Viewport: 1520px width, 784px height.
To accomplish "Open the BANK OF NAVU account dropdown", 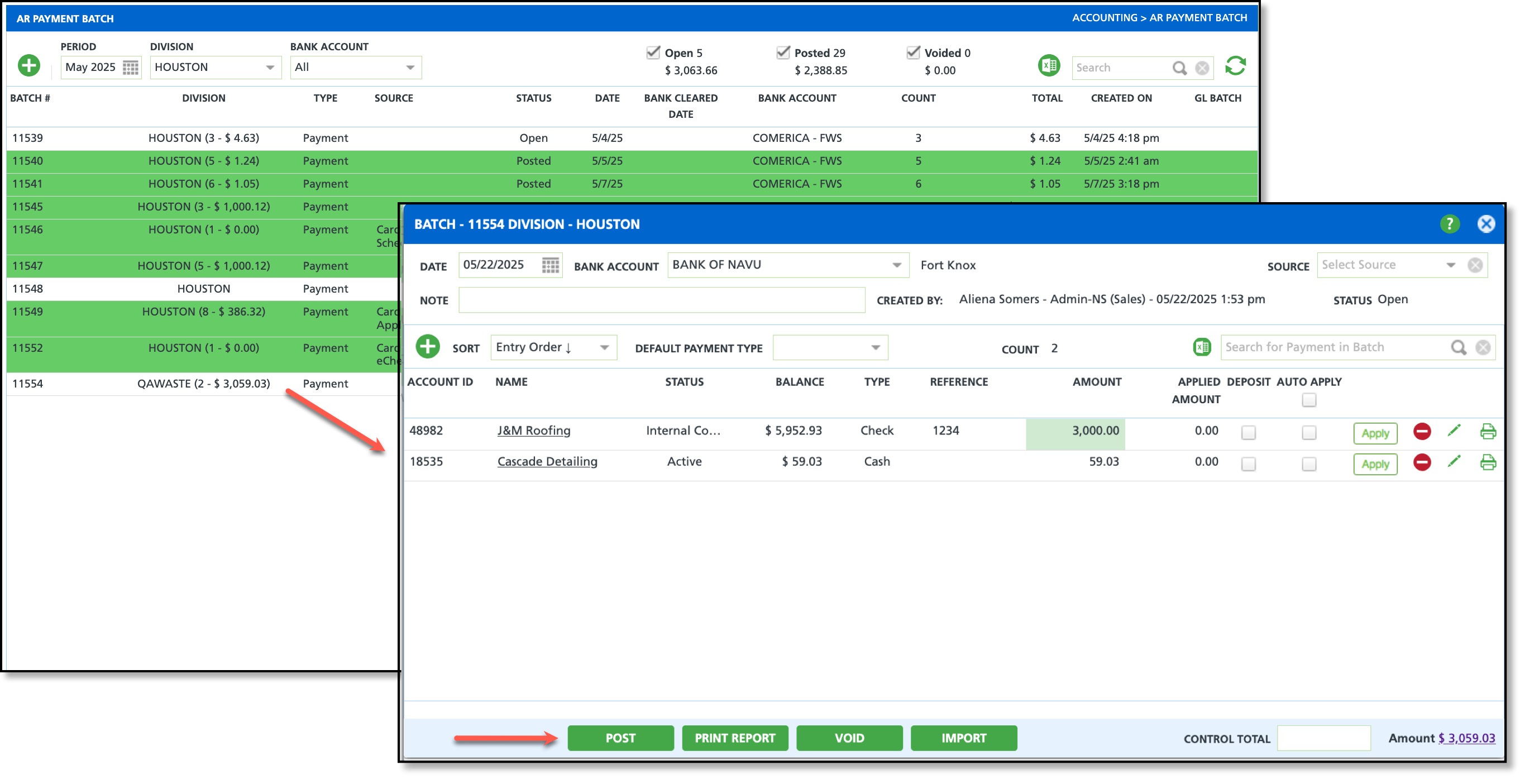I will (896, 265).
